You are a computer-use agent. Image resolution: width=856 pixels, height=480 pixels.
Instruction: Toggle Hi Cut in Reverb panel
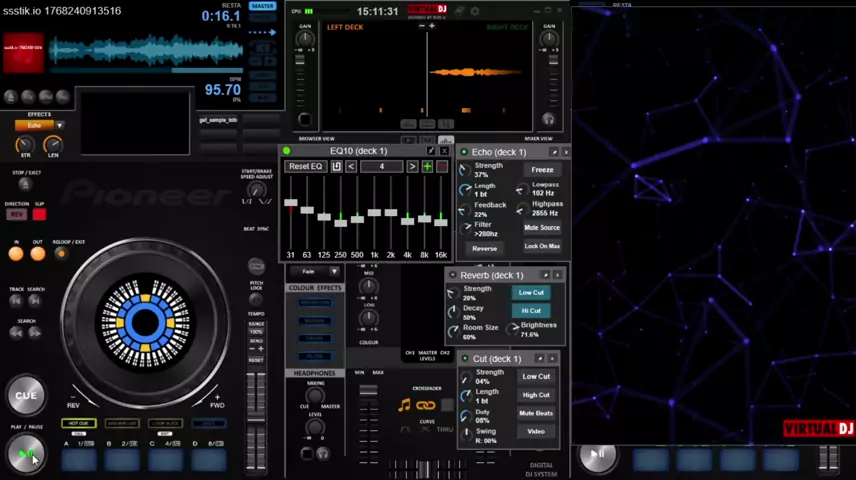(x=531, y=311)
